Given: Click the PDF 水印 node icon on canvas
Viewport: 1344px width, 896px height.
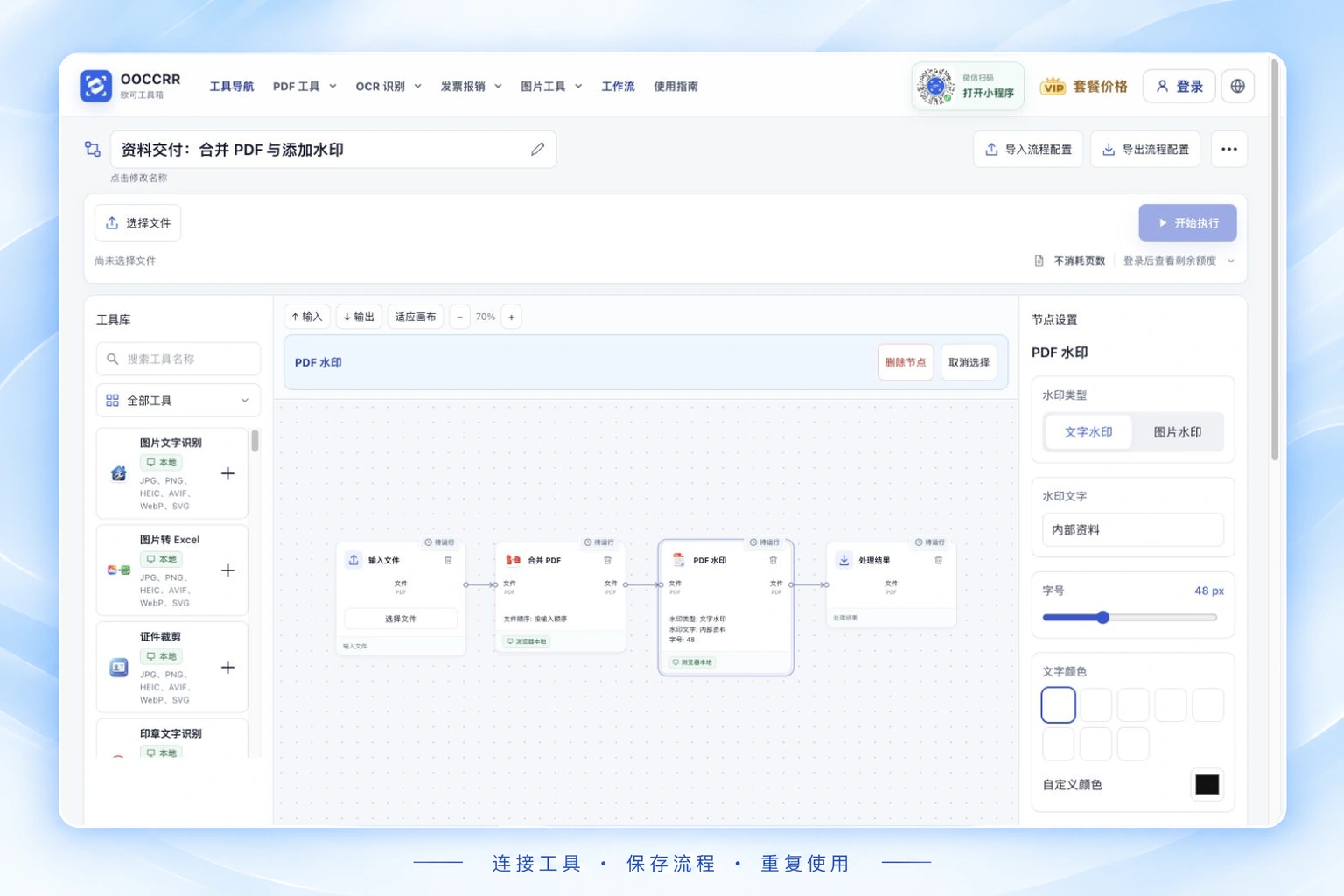Looking at the screenshot, I should (x=678, y=560).
